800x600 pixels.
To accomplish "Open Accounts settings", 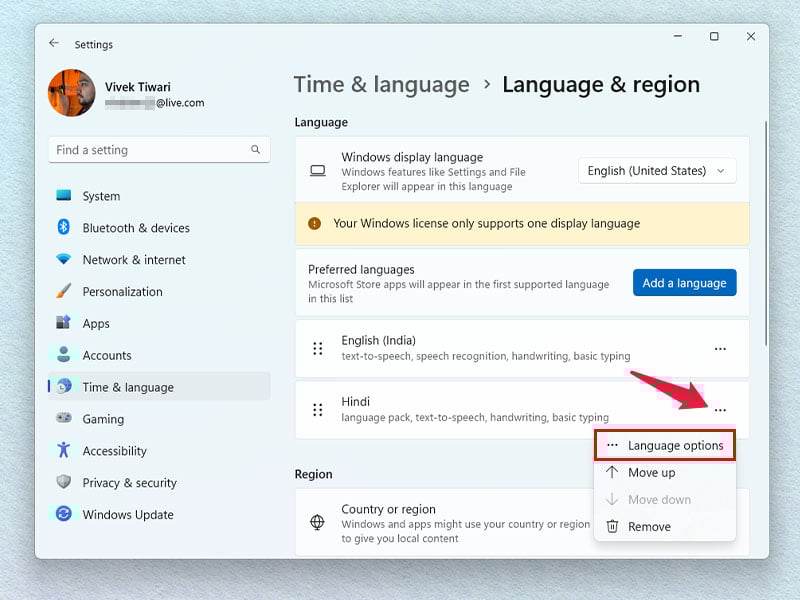I will [x=108, y=355].
